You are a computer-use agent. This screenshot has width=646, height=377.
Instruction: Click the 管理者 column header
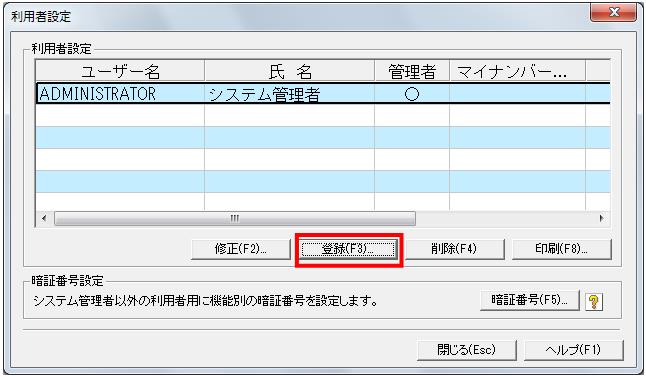point(412,71)
